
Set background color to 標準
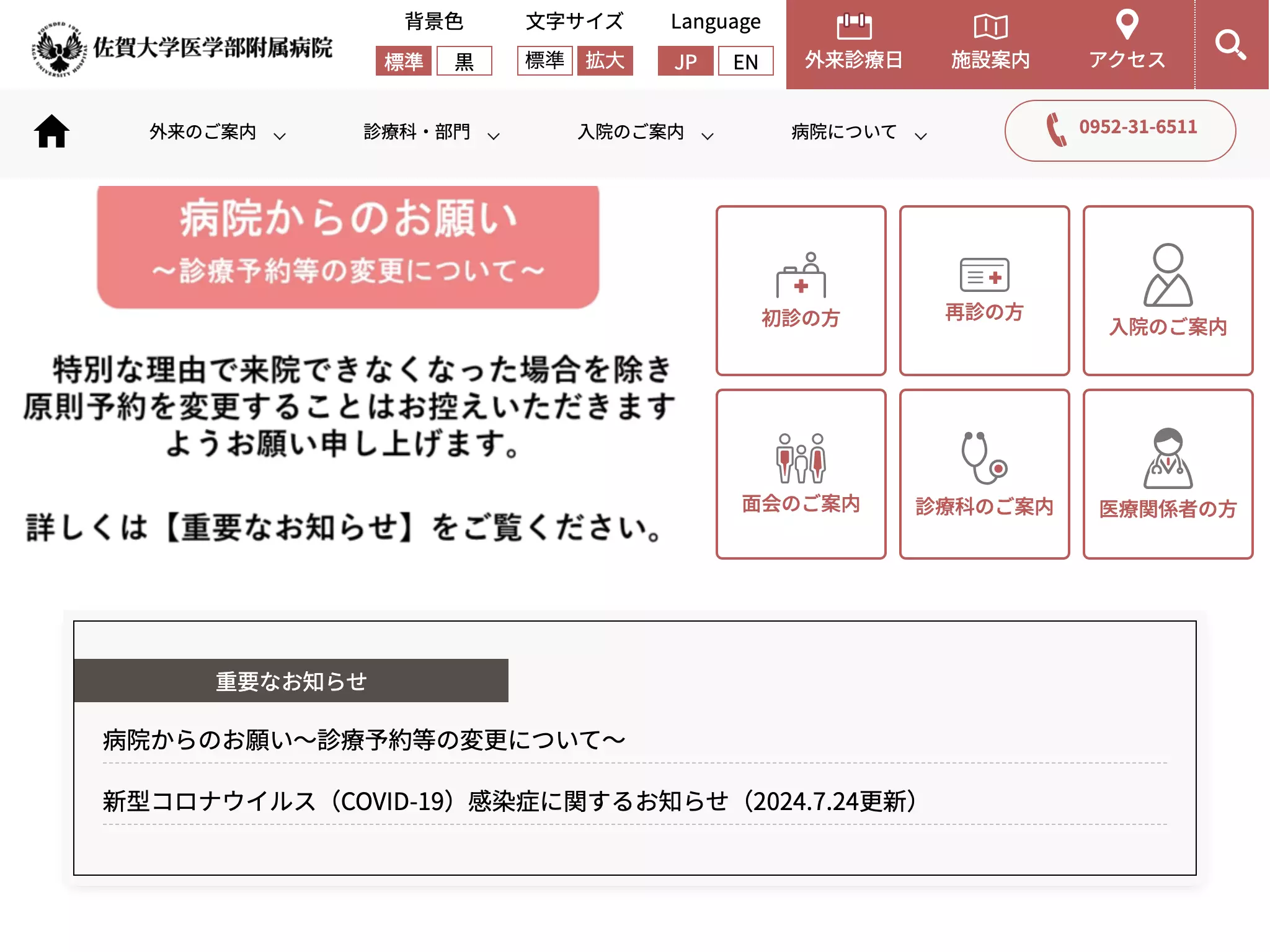coord(404,61)
